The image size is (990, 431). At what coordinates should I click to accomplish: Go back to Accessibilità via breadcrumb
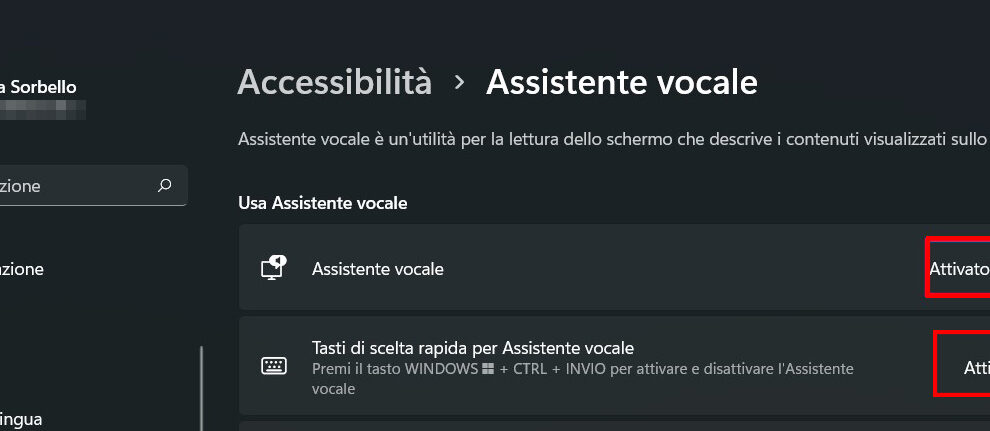pyautogui.click(x=334, y=82)
